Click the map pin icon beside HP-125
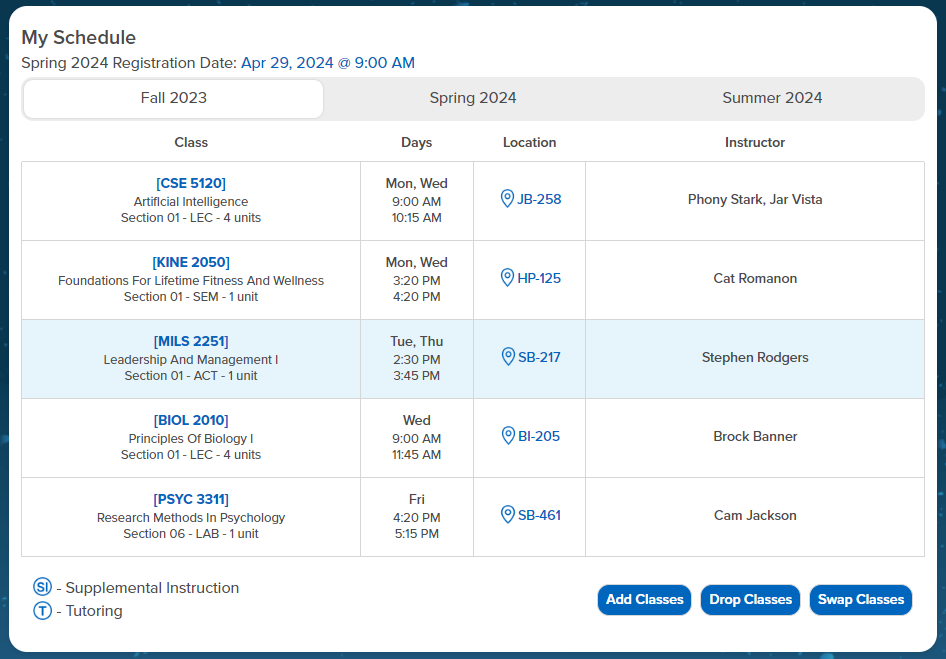Screen dimensions: 946x659 (507, 278)
